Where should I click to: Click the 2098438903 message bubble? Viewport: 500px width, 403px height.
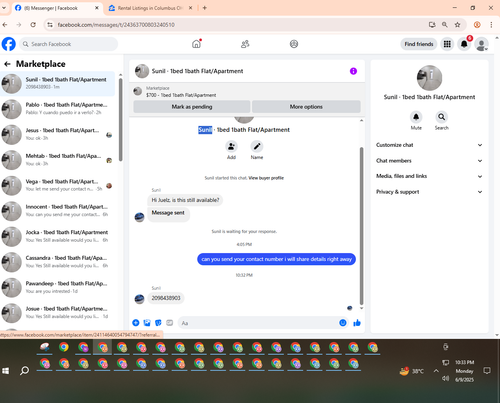click(166, 298)
